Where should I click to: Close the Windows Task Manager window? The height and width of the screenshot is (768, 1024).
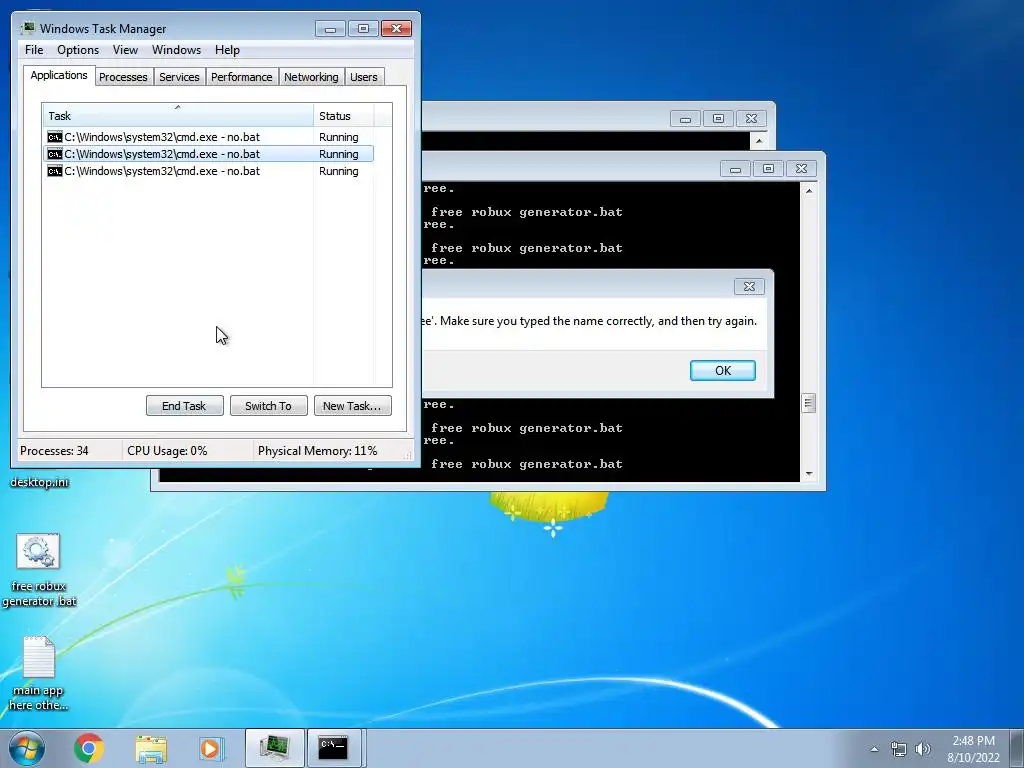[396, 29]
